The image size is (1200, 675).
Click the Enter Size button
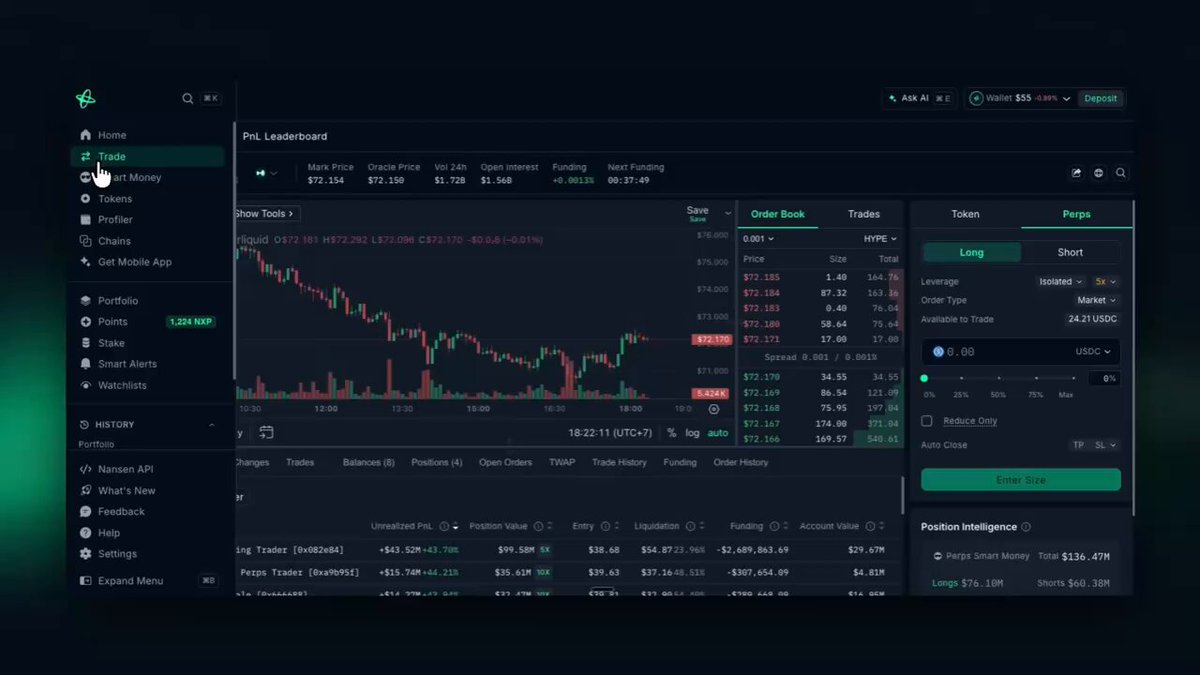pyautogui.click(x=1021, y=480)
